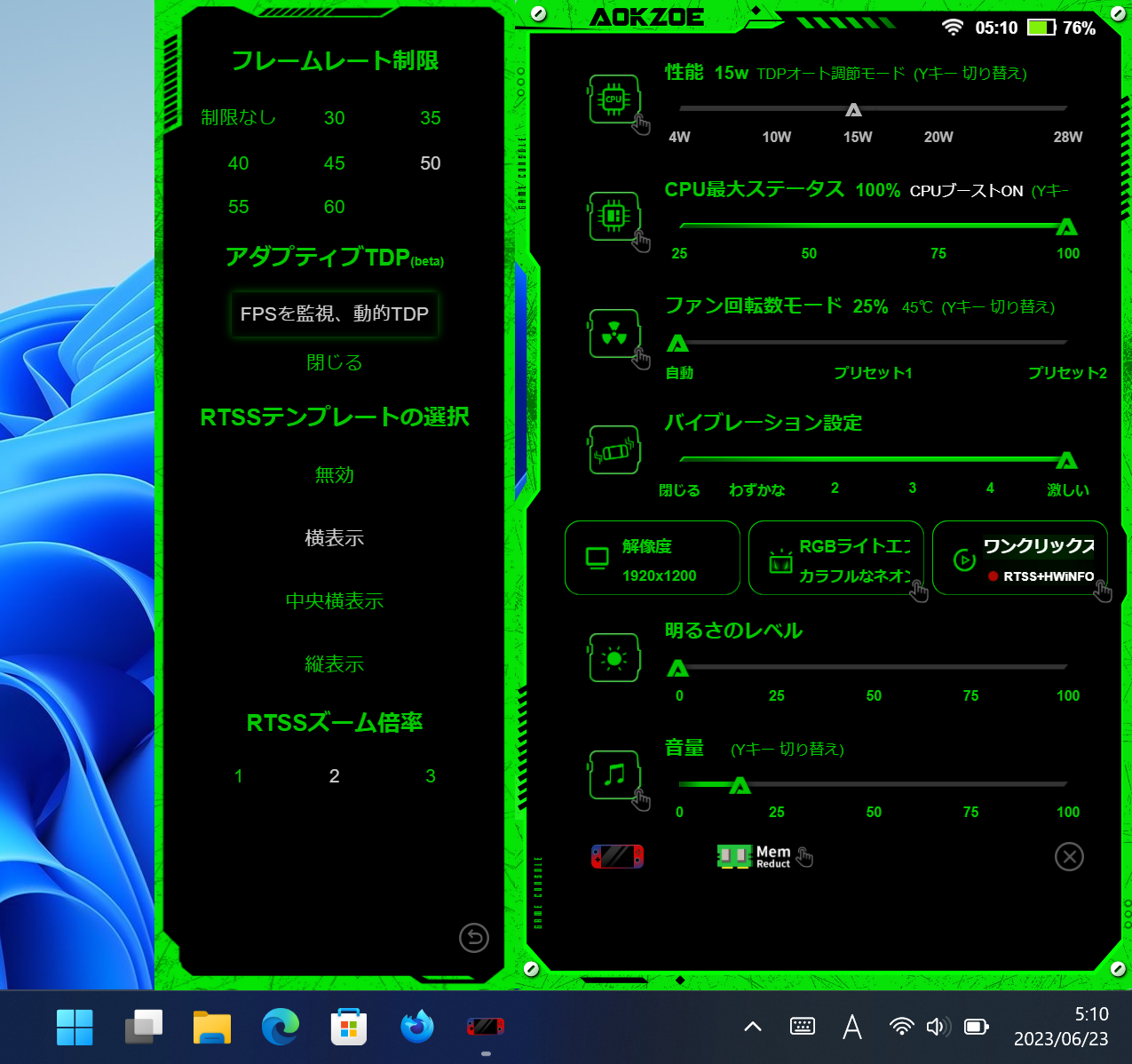Click the taskbar Wi-Fi network icon
This screenshot has height=1064, width=1132.
pos(902,1027)
